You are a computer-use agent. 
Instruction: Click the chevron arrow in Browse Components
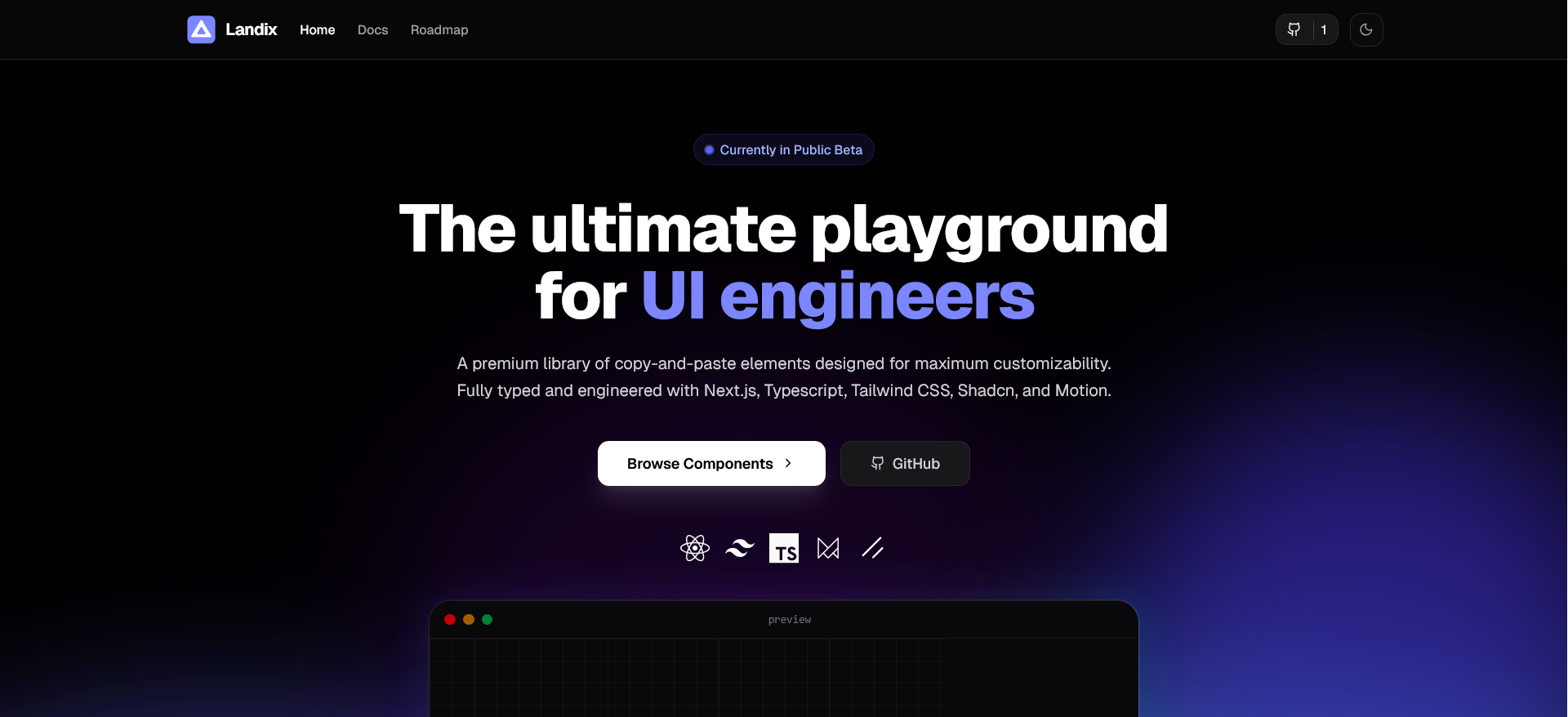788,463
